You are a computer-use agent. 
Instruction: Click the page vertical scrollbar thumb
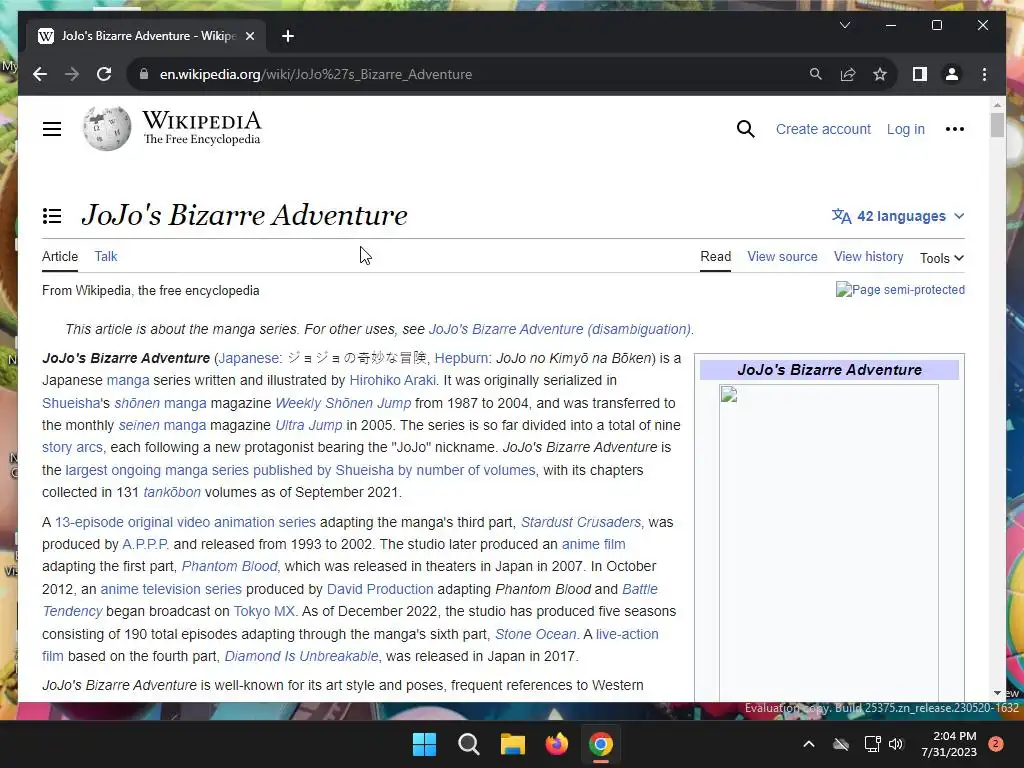(997, 125)
